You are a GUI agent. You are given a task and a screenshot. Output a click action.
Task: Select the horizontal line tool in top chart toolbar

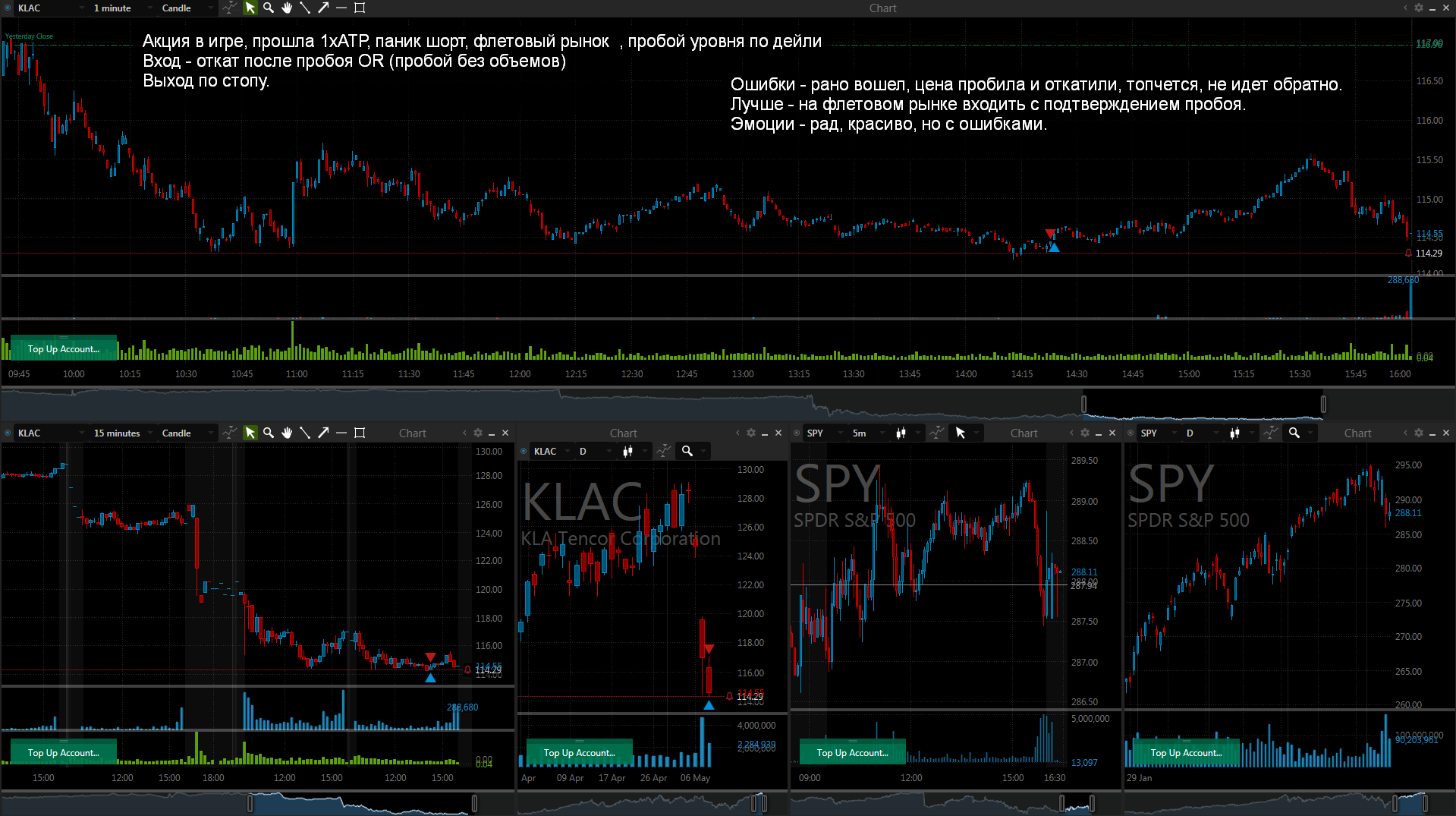pyautogui.click(x=341, y=8)
